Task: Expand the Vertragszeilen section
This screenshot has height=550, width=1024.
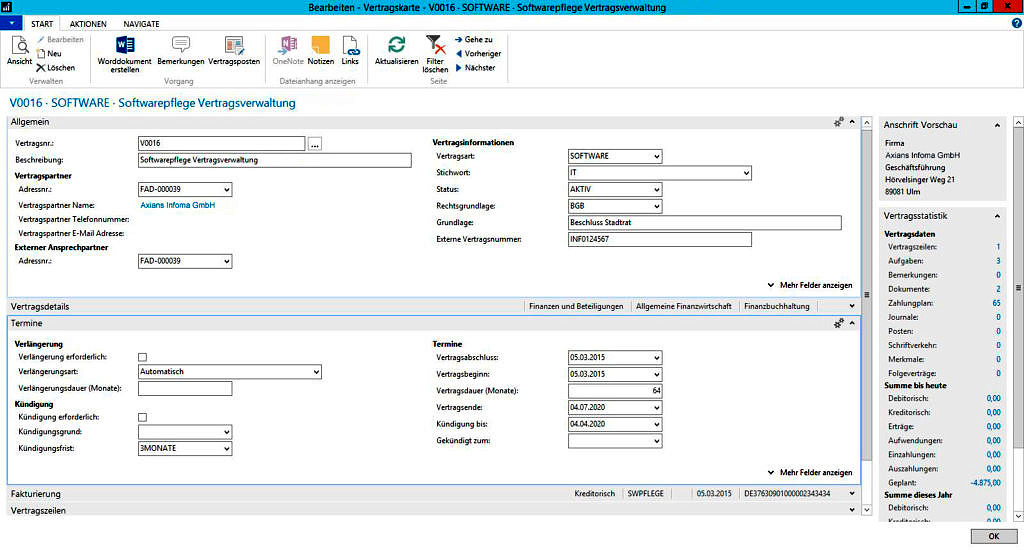Action: [x=851, y=510]
